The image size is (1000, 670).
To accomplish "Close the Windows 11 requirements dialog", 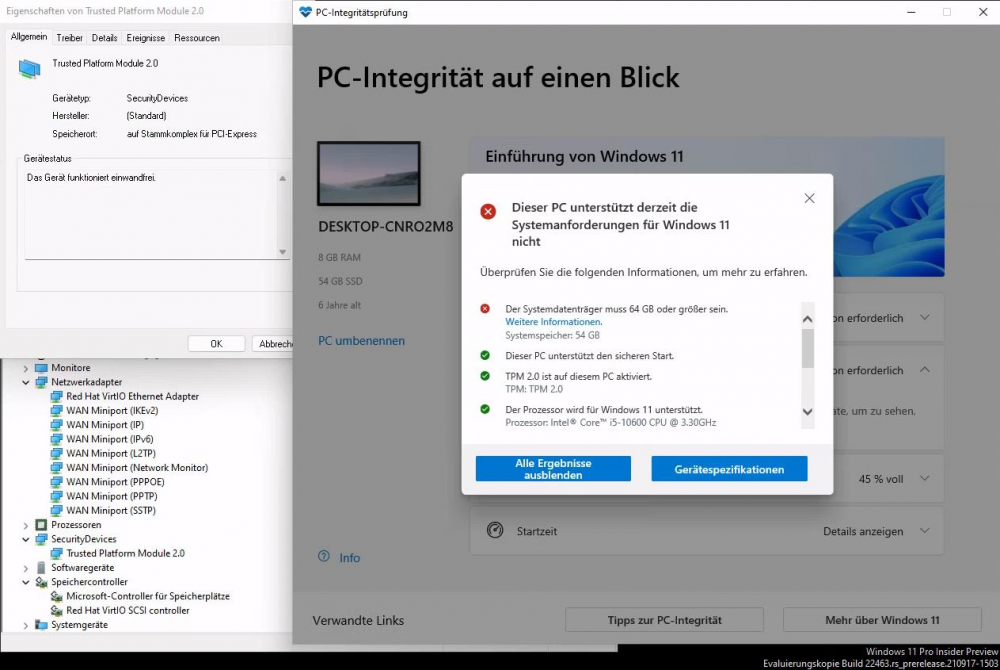I will [809, 198].
